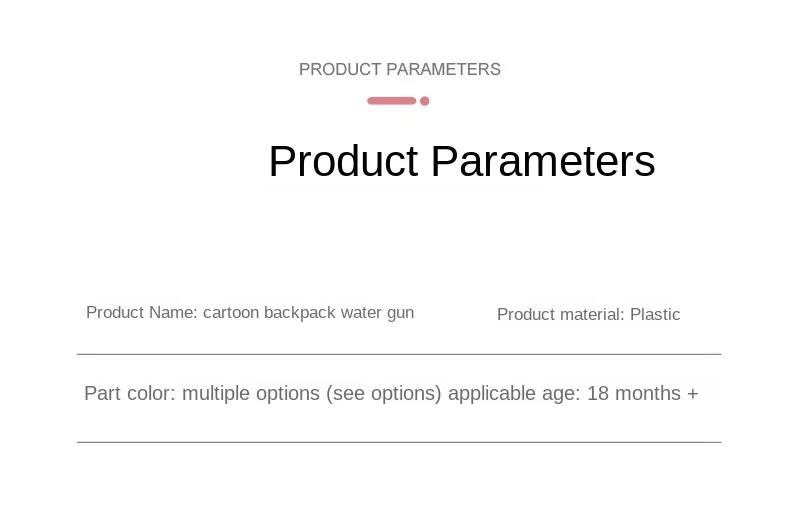Click the word 'gun' in product name
The width and height of the screenshot is (800, 509).
pyautogui.click(x=401, y=314)
